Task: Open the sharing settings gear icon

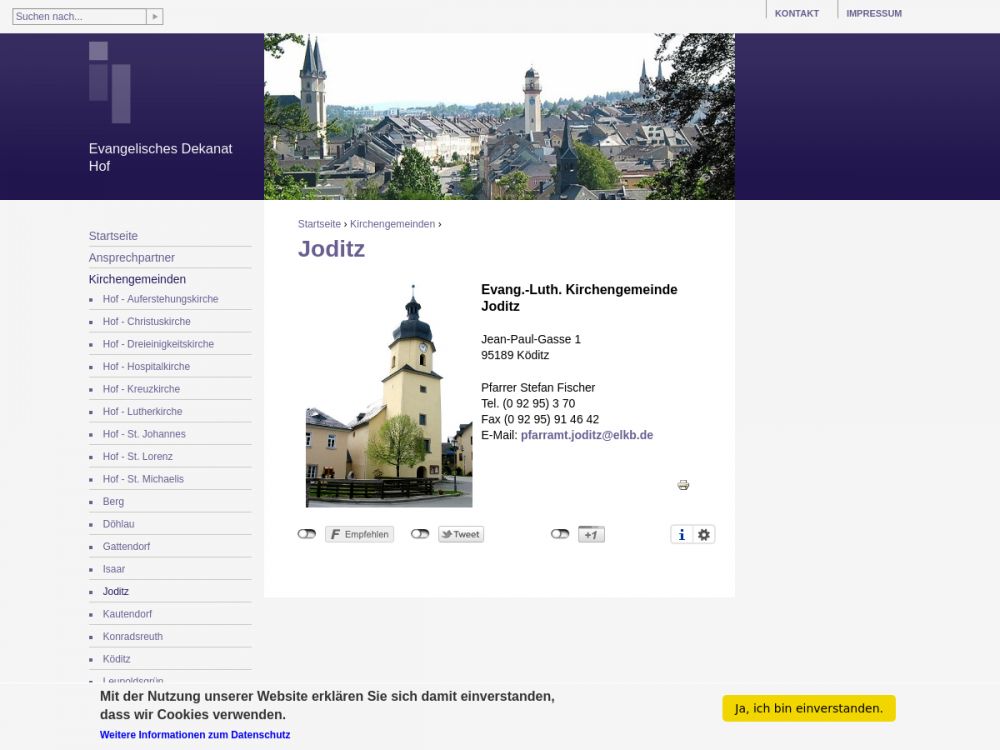Action: [704, 535]
